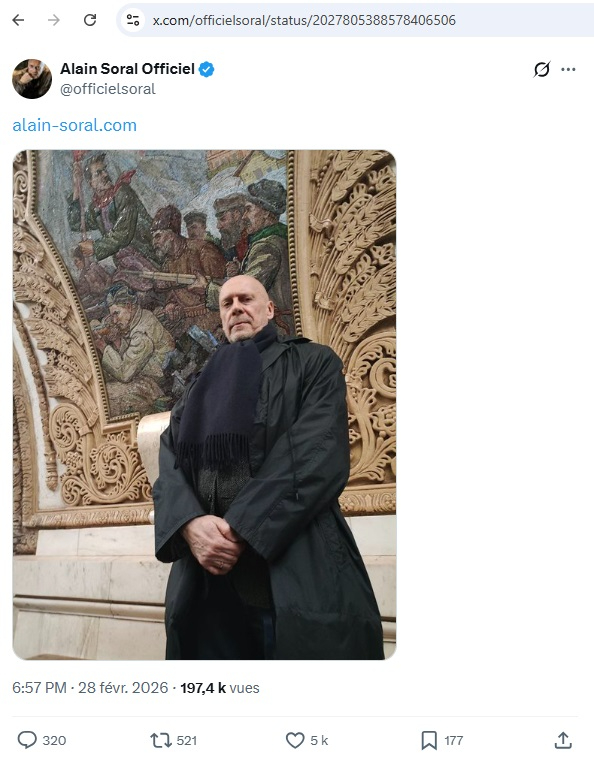
Task: Open site information icon in address bar
Action: (132, 20)
